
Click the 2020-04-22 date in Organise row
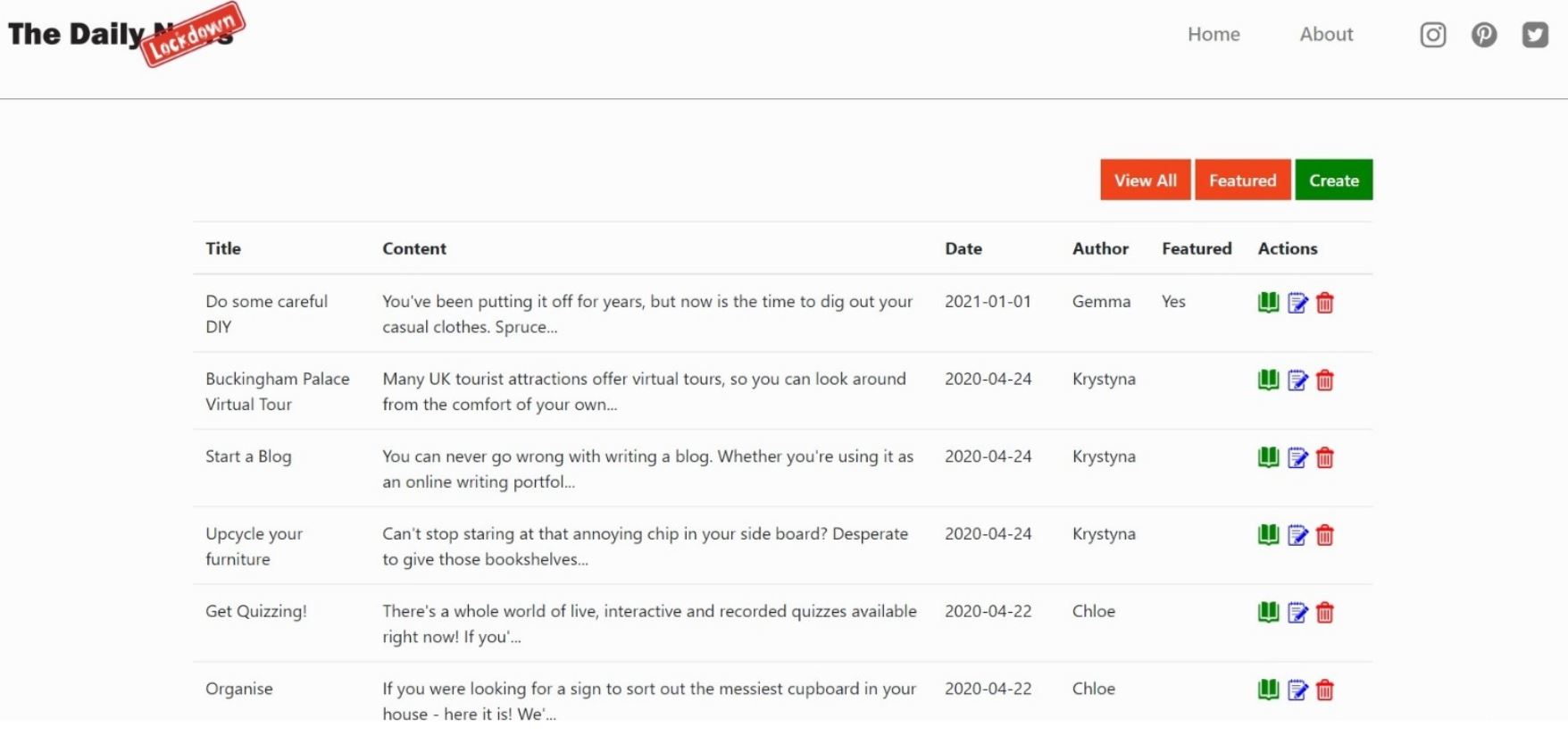point(988,689)
